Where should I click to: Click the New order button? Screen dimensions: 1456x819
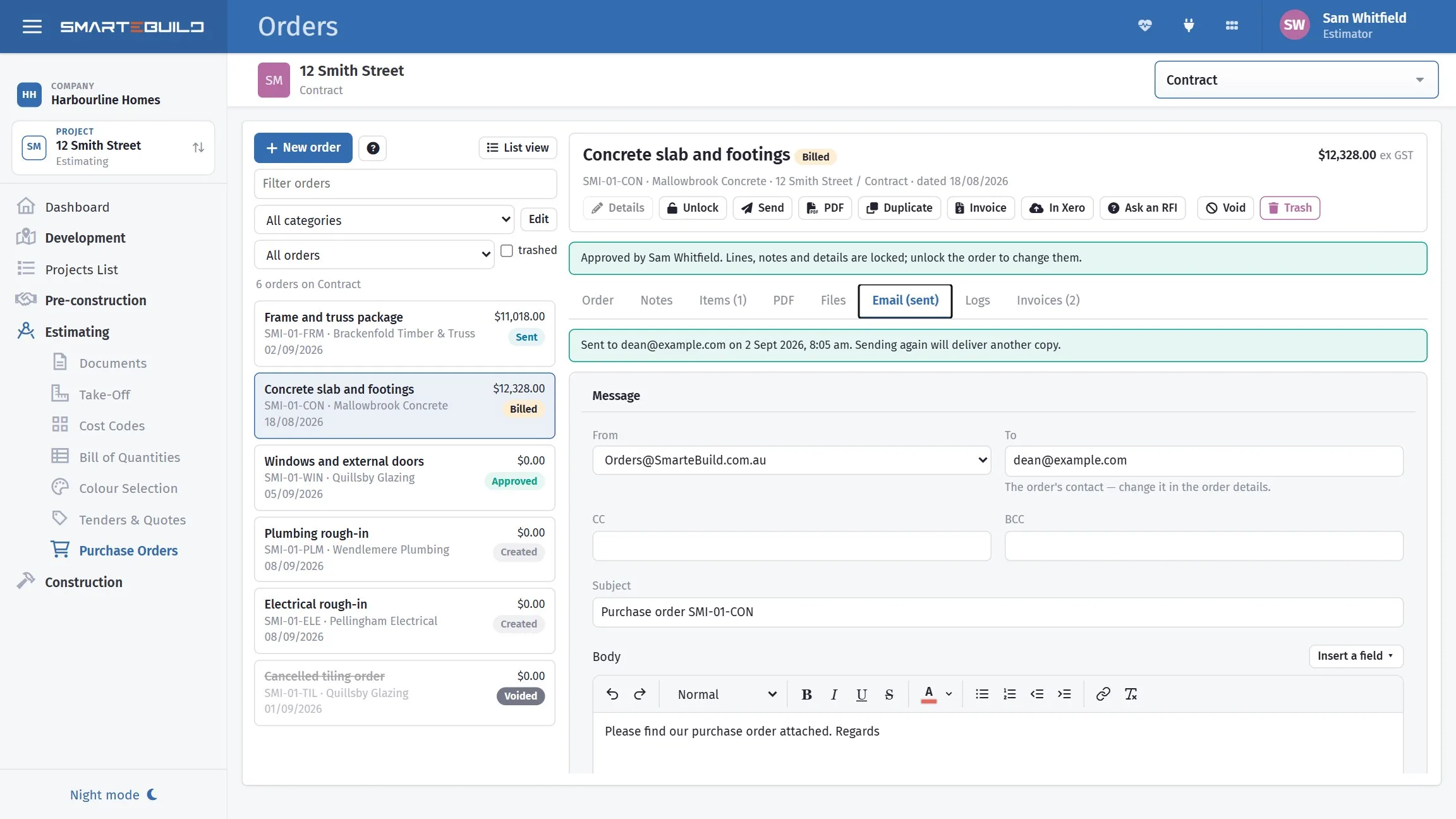(303, 148)
